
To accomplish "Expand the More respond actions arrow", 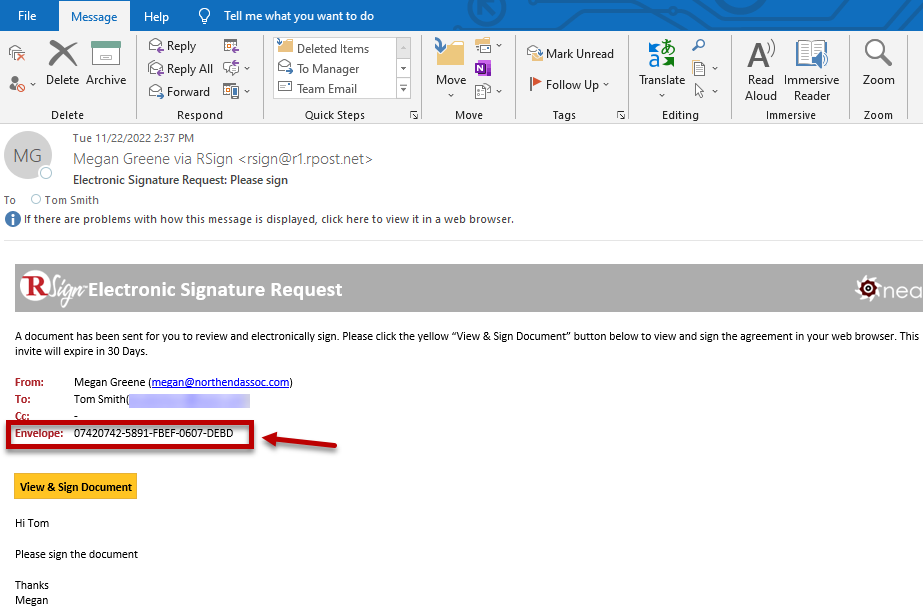I will tap(247, 91).
